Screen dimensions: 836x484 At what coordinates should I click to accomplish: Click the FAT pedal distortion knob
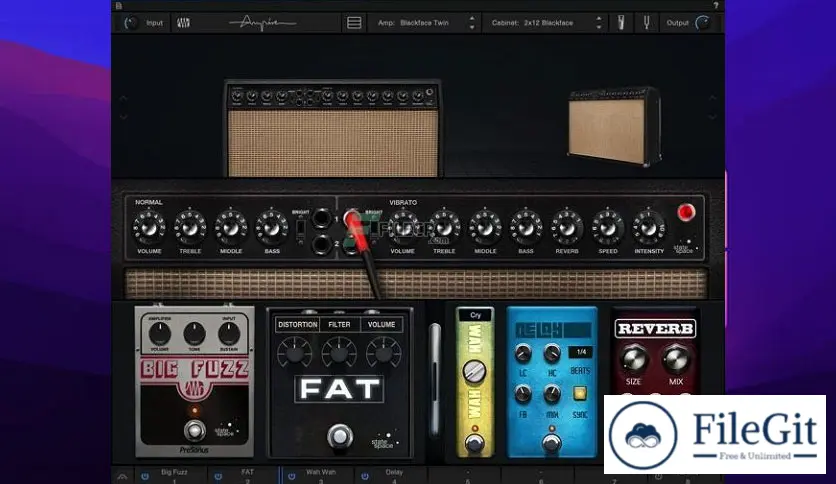[x=295, y=353]
